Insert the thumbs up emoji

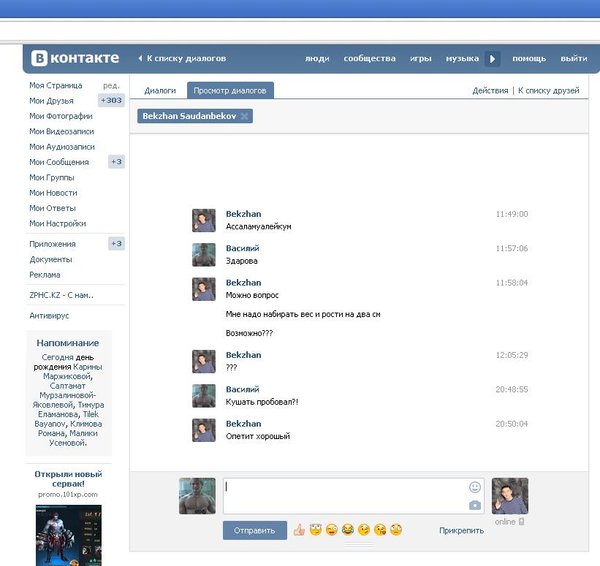tap(299, 530)
